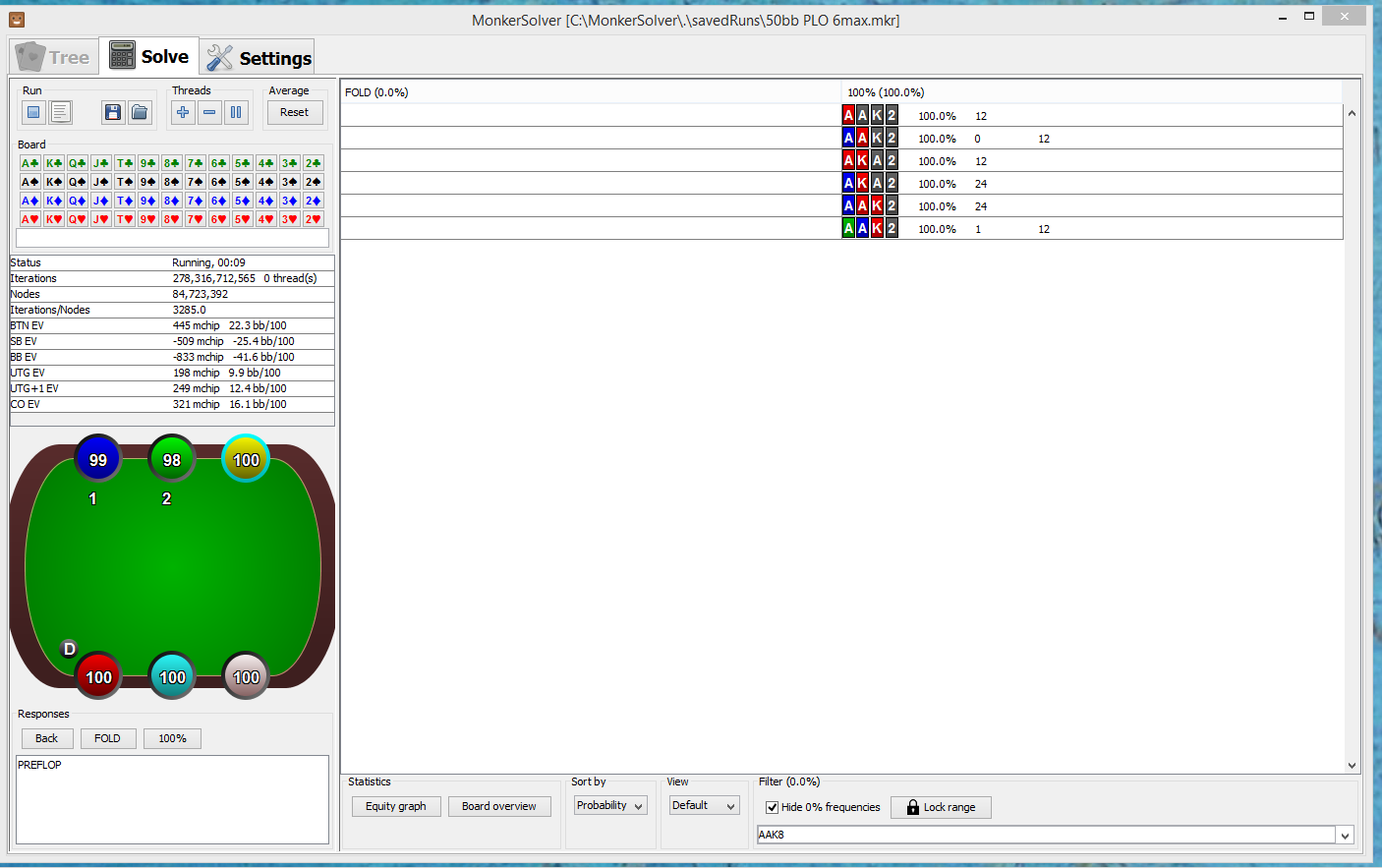Pick the jack of clubs board card
Screen dimensions: 1382x868
click(101, 163)
